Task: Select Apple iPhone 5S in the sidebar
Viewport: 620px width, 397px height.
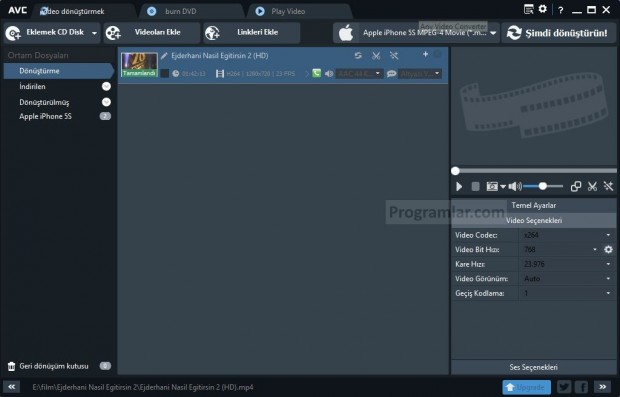Action: [x=45, y=116]
